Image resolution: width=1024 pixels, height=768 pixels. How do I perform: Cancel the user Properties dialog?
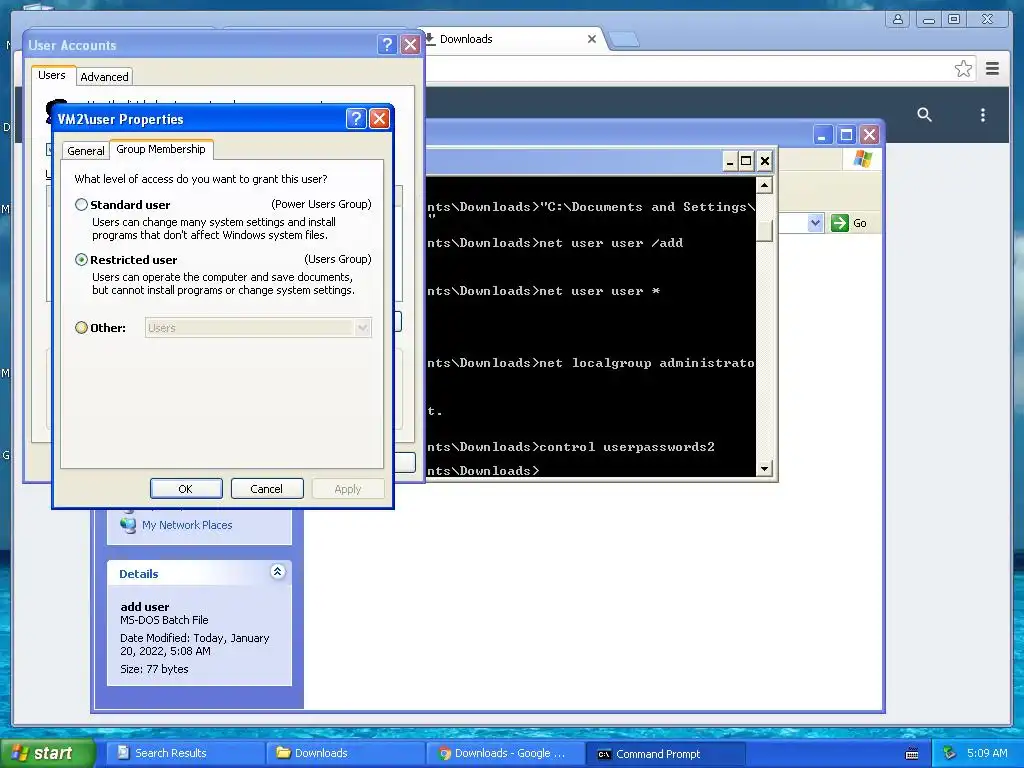coord(266,488)
